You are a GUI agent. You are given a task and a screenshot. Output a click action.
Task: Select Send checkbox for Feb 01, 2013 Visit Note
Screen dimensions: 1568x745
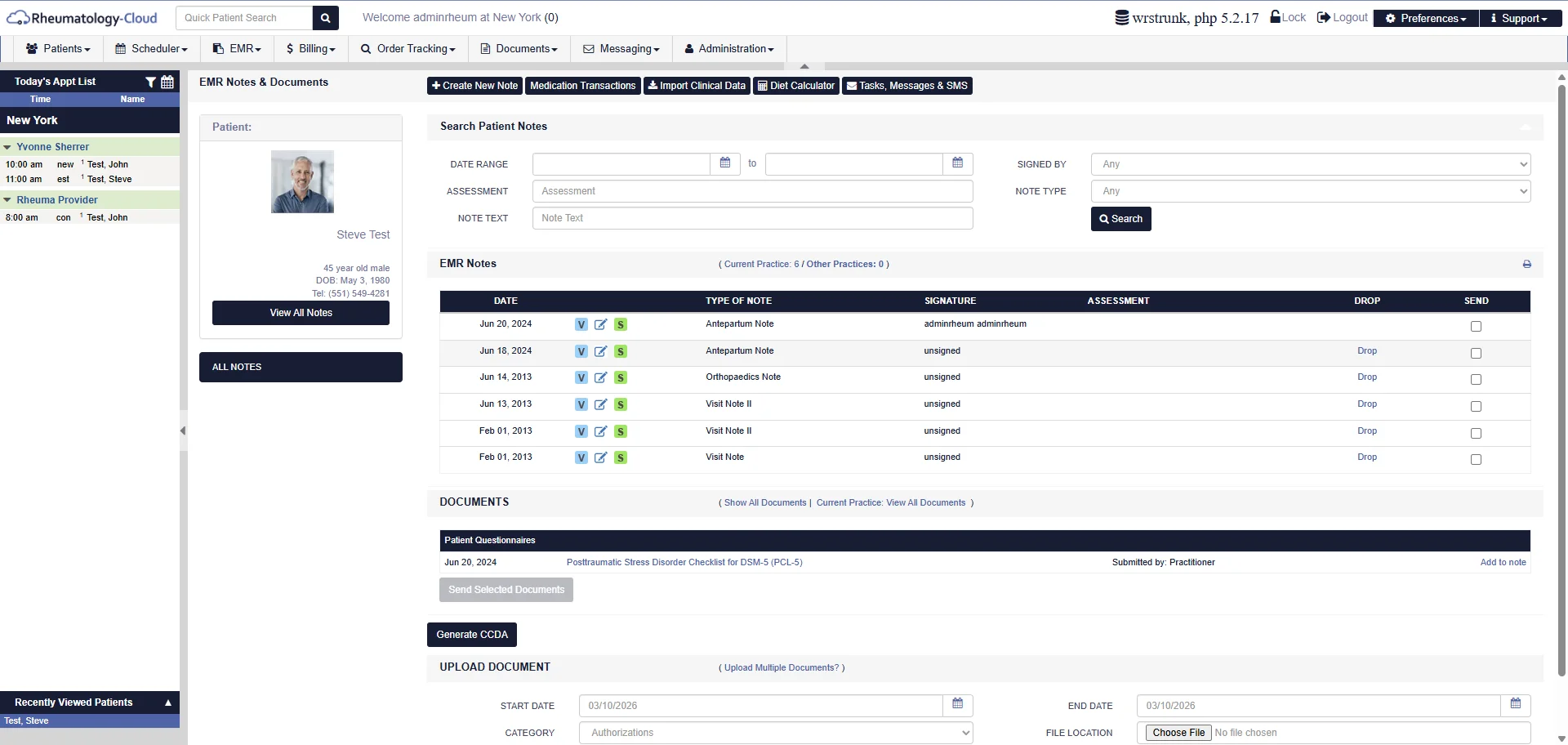(1475, 459)
